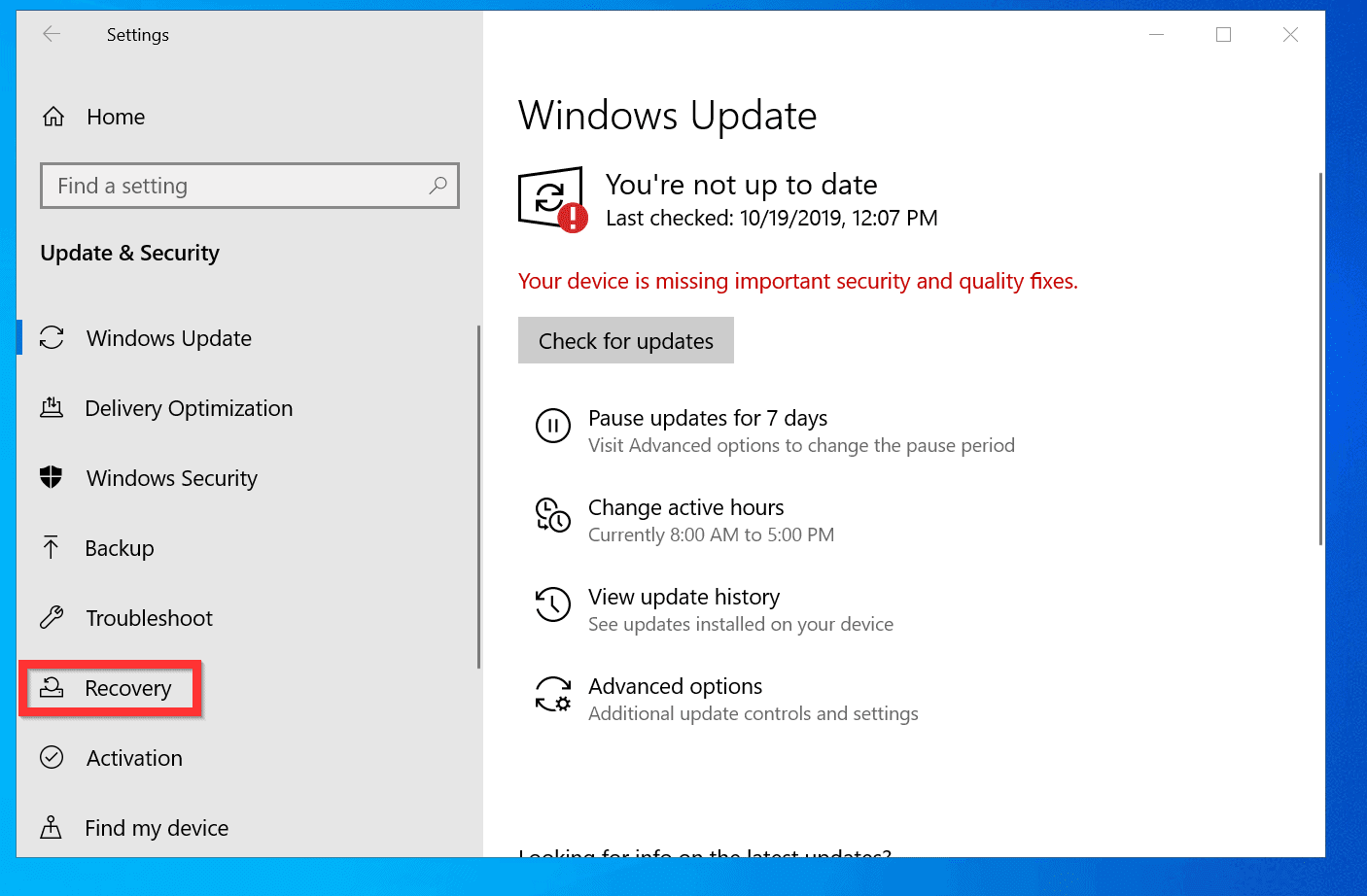Click the View update history clock icon
Image resolution: width=1367 pixels, height=896 pixels.
552,604
